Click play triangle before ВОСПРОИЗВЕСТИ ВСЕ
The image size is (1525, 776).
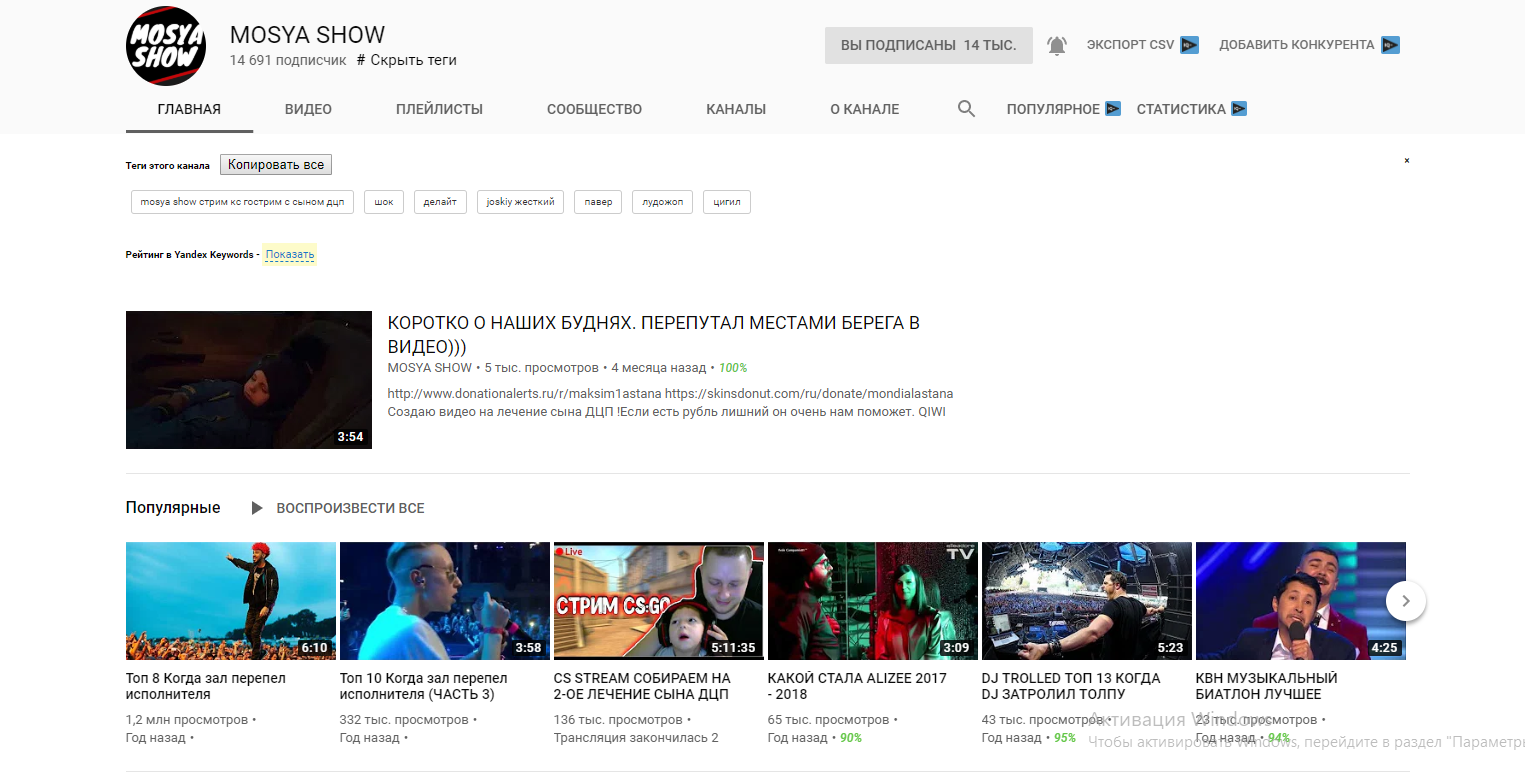pyautogui.click(x=257, y=508)
